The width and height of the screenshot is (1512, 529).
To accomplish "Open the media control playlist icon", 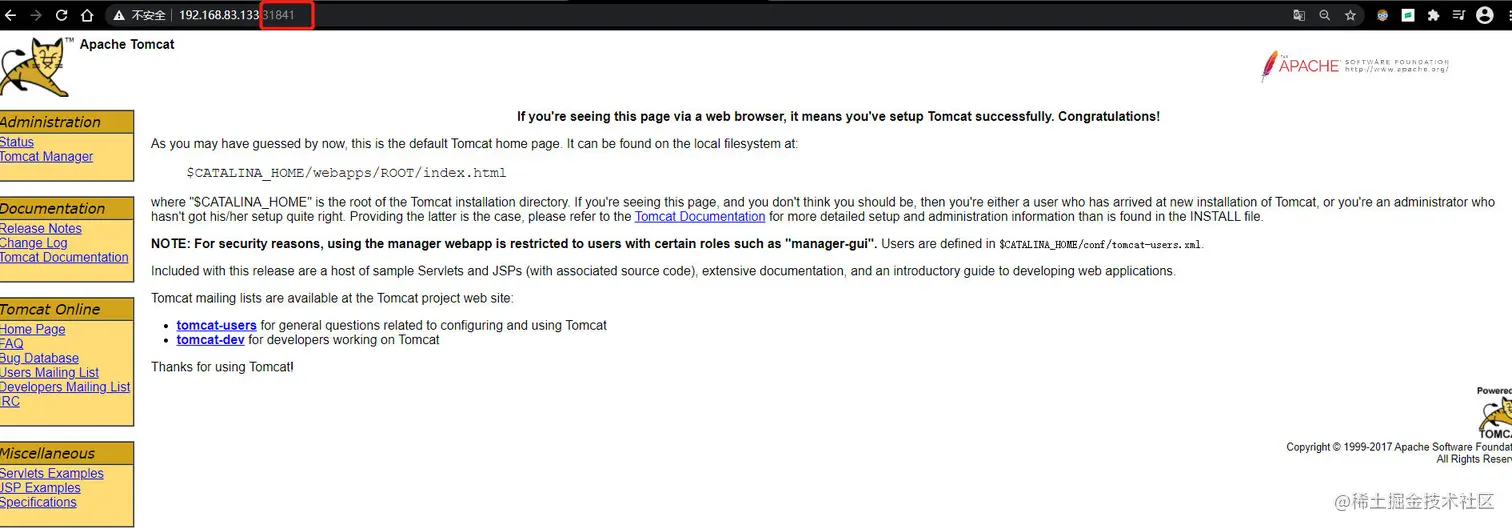I will tap(1459, 15).
